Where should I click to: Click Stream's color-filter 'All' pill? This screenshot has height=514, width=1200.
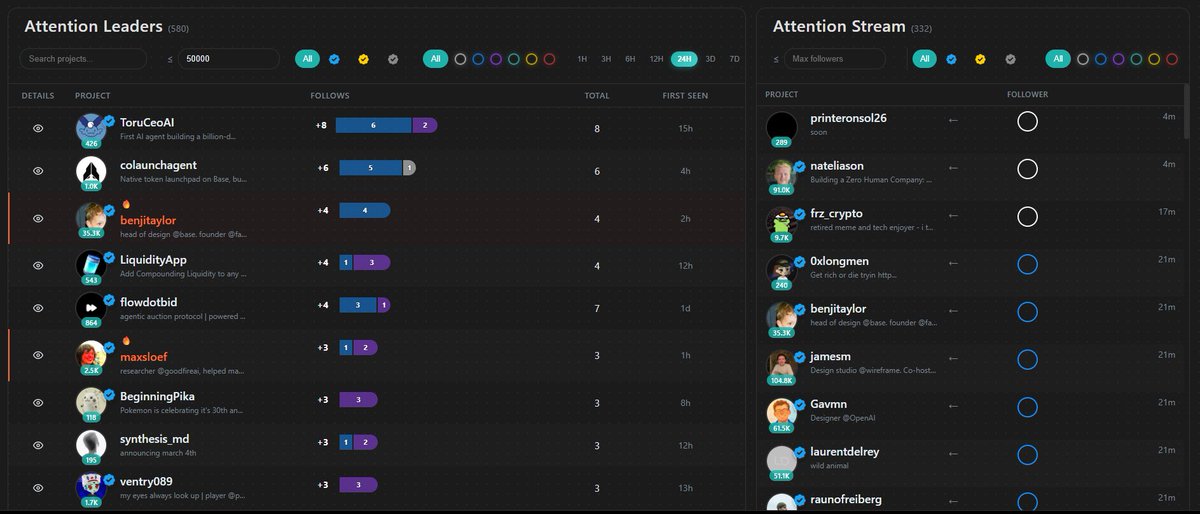(x=1058, y=59)
